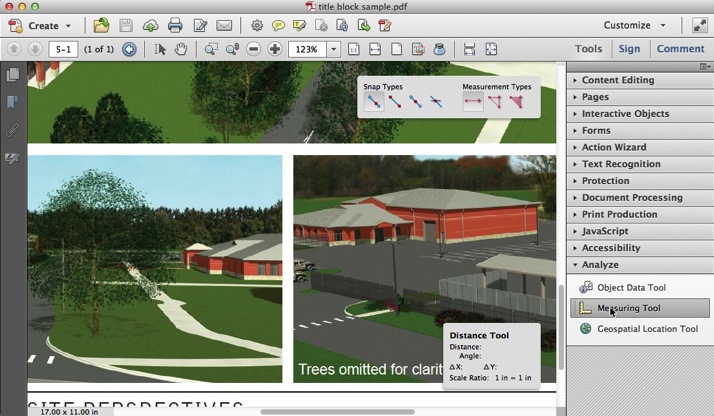Select the Hand tool in toolbar
This screenshot has height=416, width=714.
pos(181,49)
